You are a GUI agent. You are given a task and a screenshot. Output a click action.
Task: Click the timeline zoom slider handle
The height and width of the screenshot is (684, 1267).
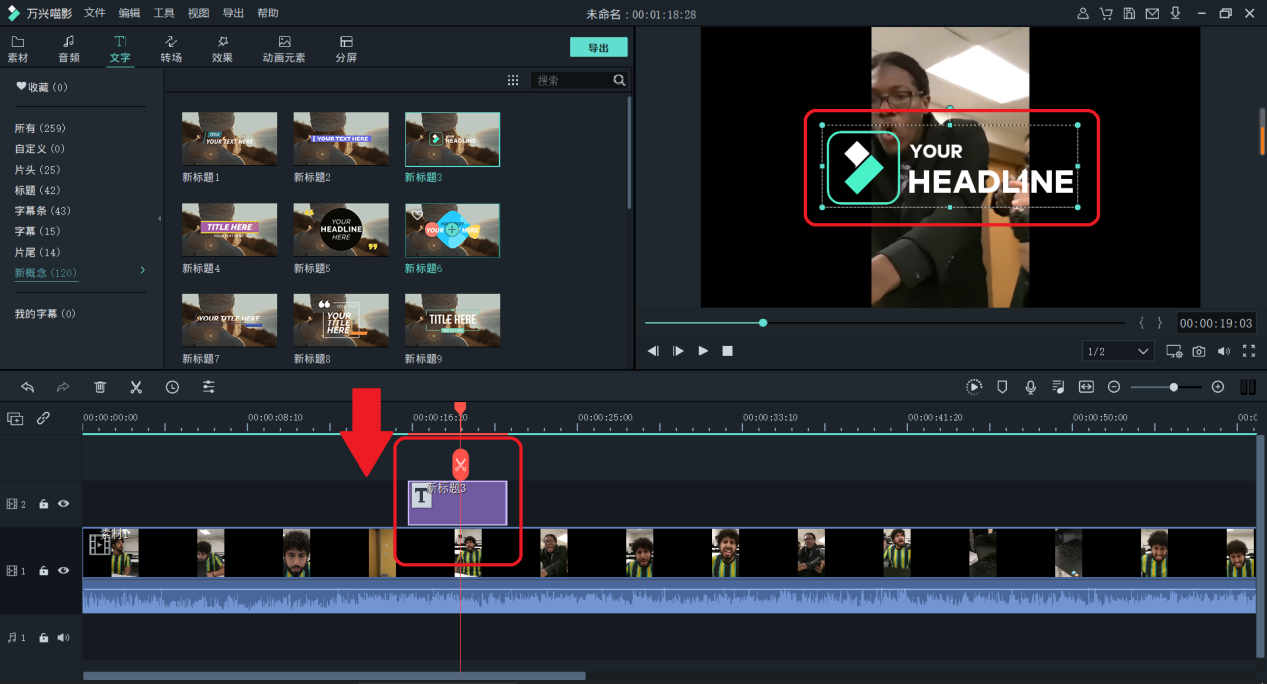click(1173, 387)
